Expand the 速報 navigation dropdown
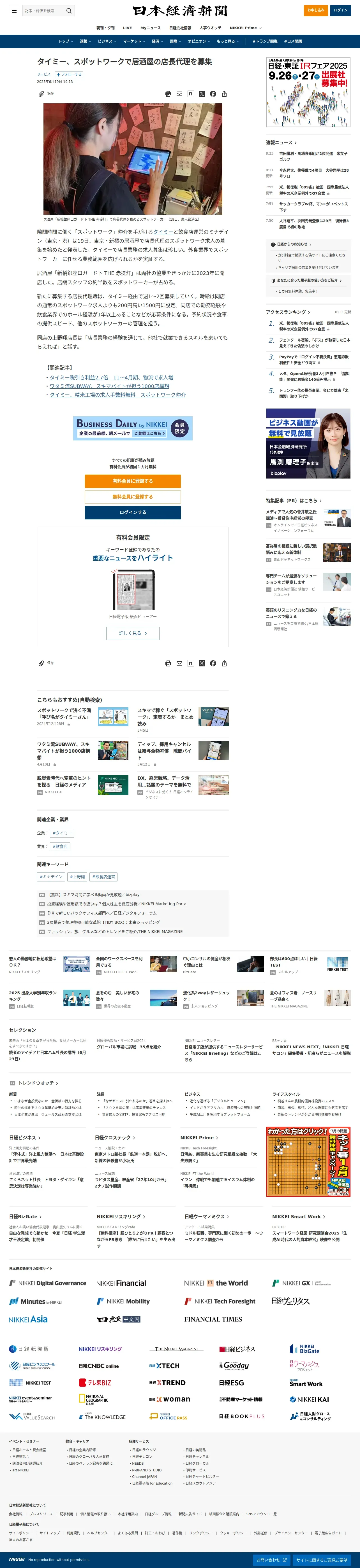The image size is (360, 1568). [85, 41]
